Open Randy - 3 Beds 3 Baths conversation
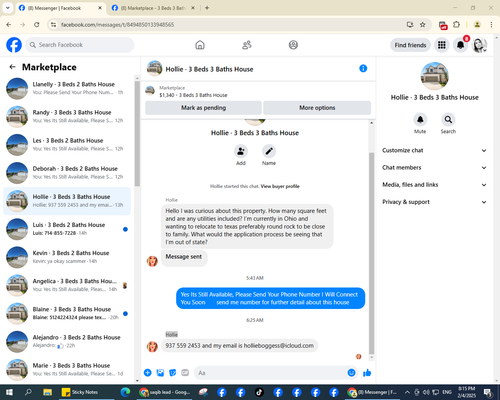This screenshot has height=400, width=500. pyautogui.click(x=68, y=117)
